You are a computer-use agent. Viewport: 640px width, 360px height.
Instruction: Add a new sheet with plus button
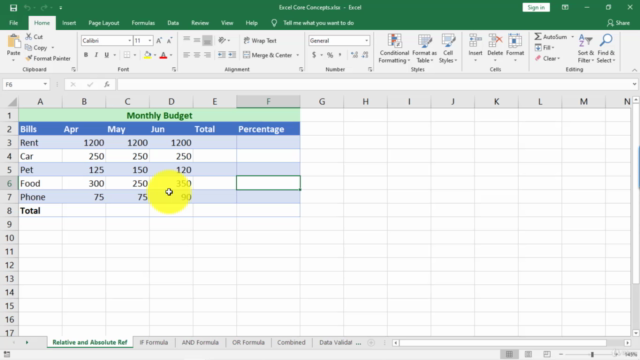tap(371, 342)
